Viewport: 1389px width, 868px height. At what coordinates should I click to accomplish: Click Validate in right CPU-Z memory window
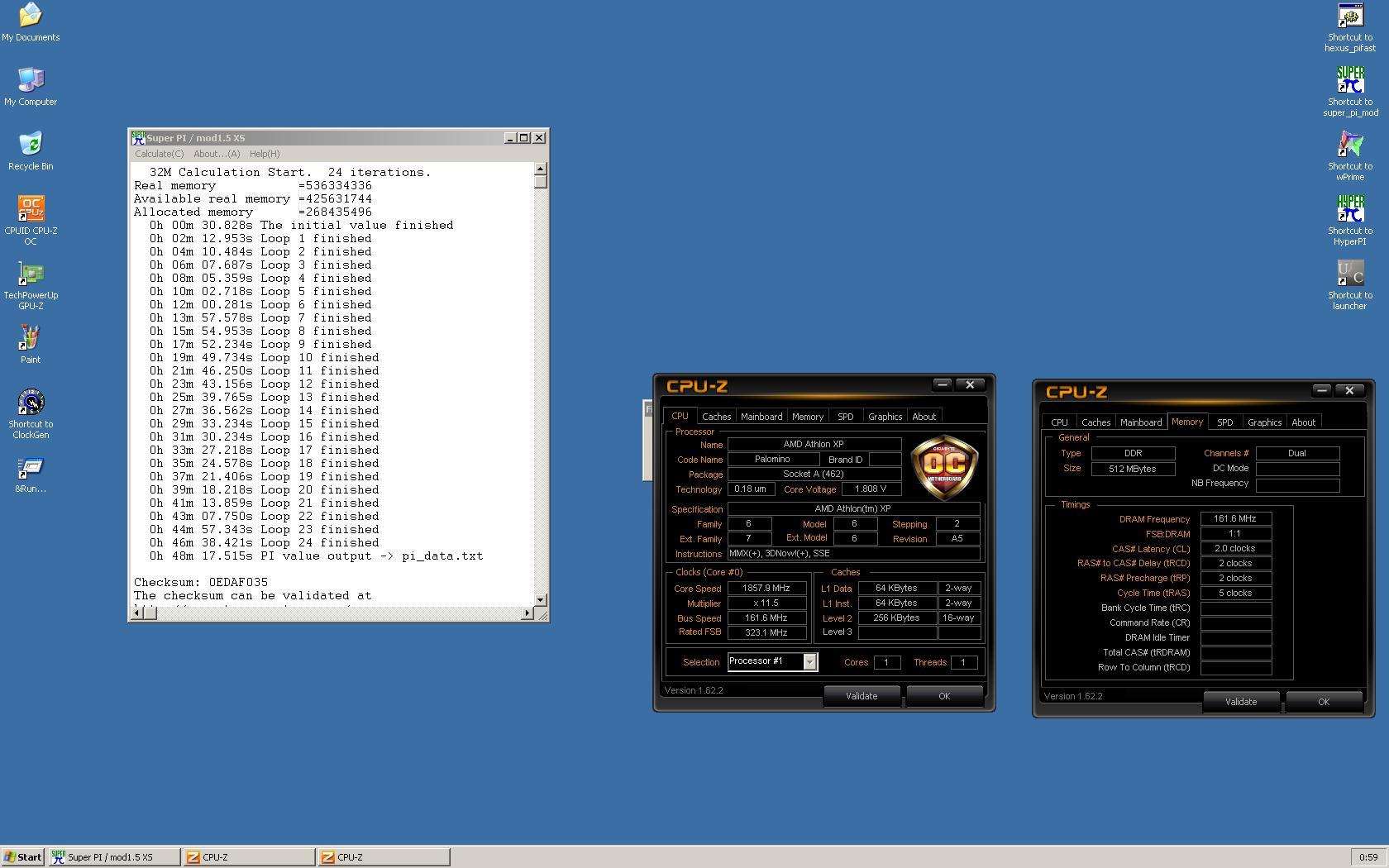click(x=1240, y=702)
